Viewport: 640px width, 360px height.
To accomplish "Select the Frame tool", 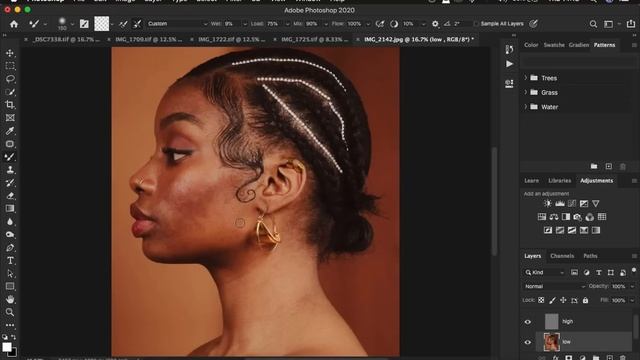I will [x=10, y=118].
